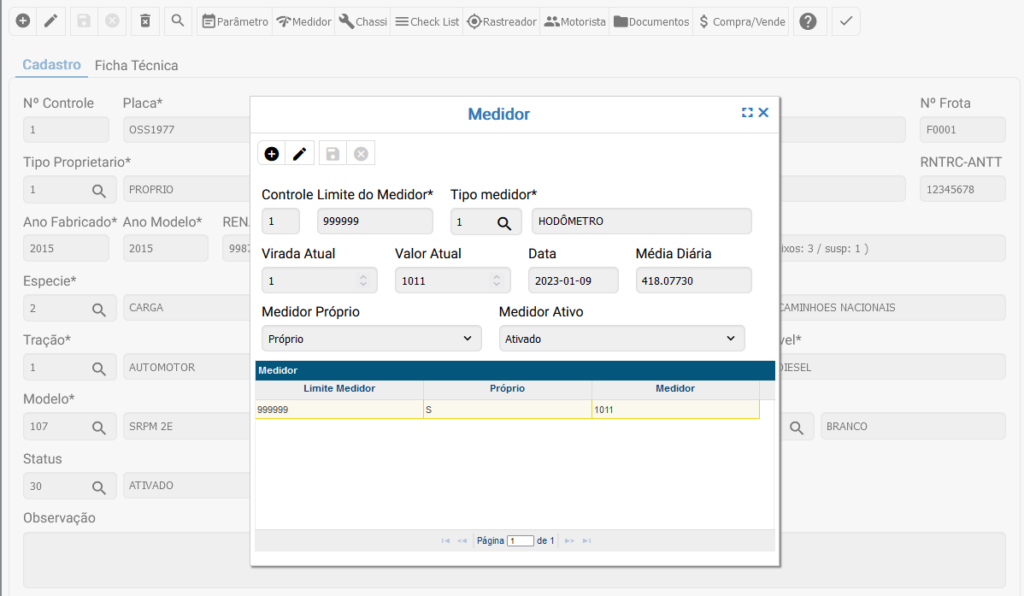This screenshot has width=1024, height=596.
Task: Select the Cadastro tab
Action: pyautogui.click(x=51, y=65)
